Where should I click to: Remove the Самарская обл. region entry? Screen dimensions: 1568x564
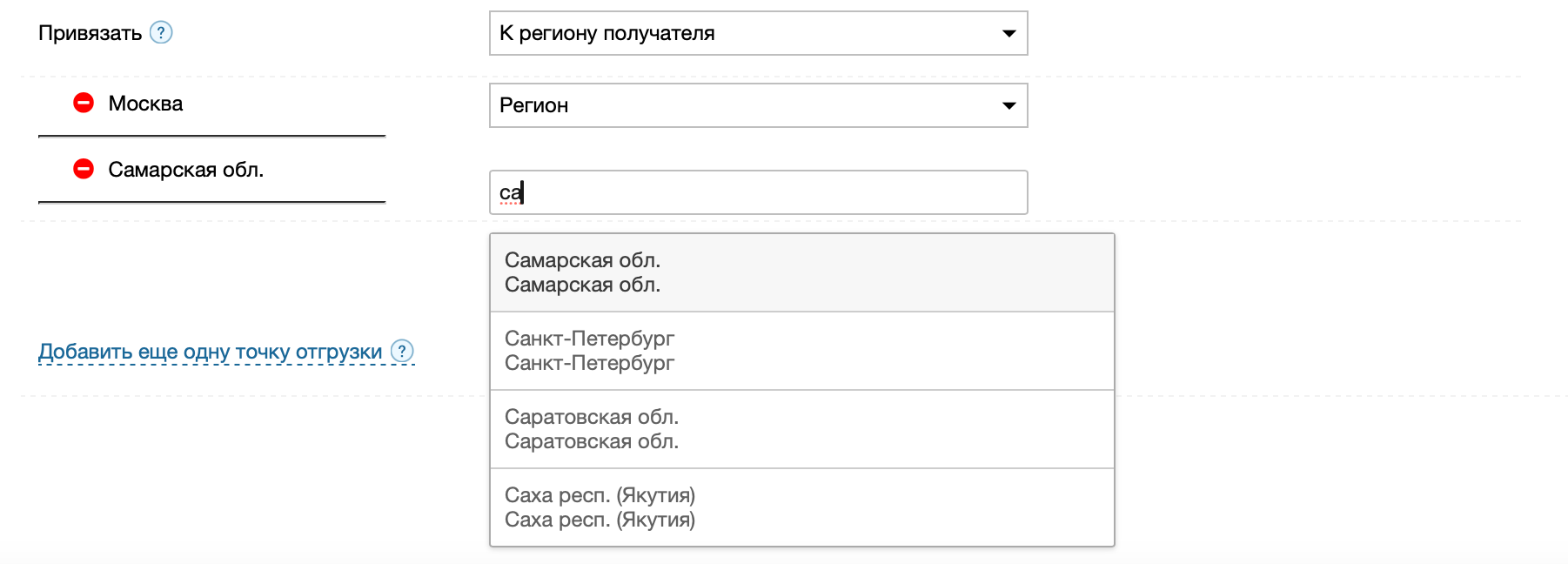[84, 169]
